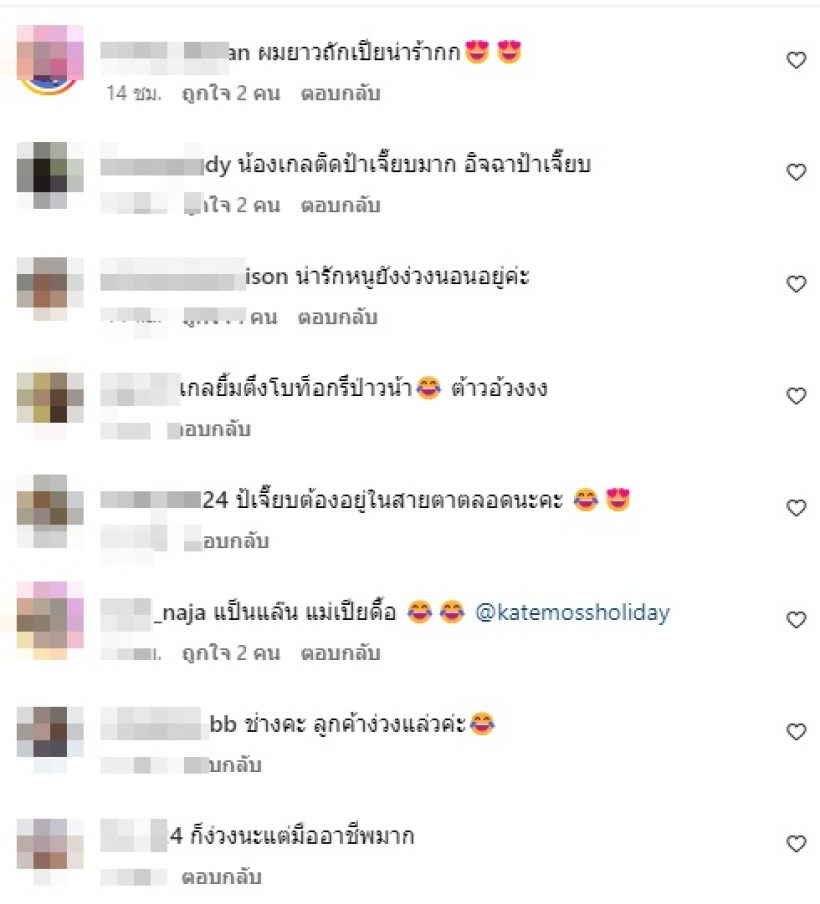Like the comment about ผมยาวถักเปีย

tap(796, 59)
